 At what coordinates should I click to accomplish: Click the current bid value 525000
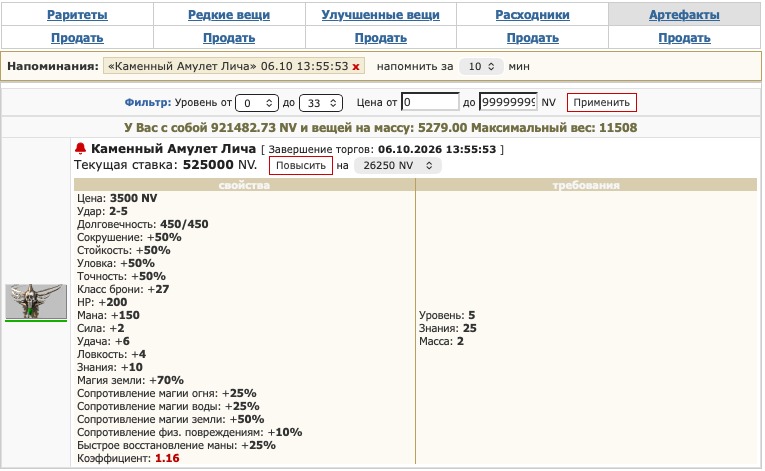208,164
